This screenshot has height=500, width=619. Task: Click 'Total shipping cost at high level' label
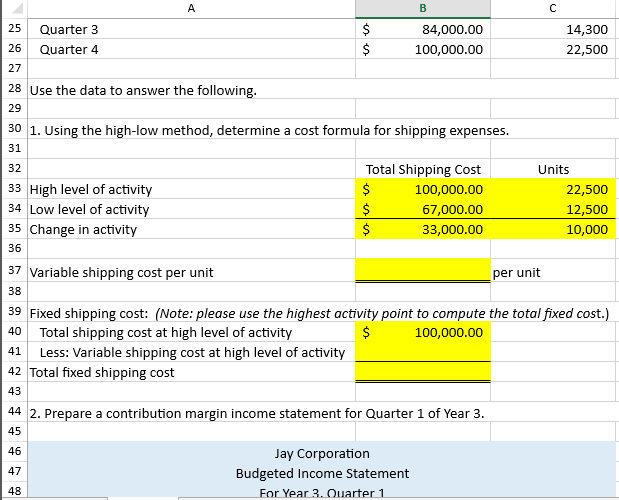166,333
